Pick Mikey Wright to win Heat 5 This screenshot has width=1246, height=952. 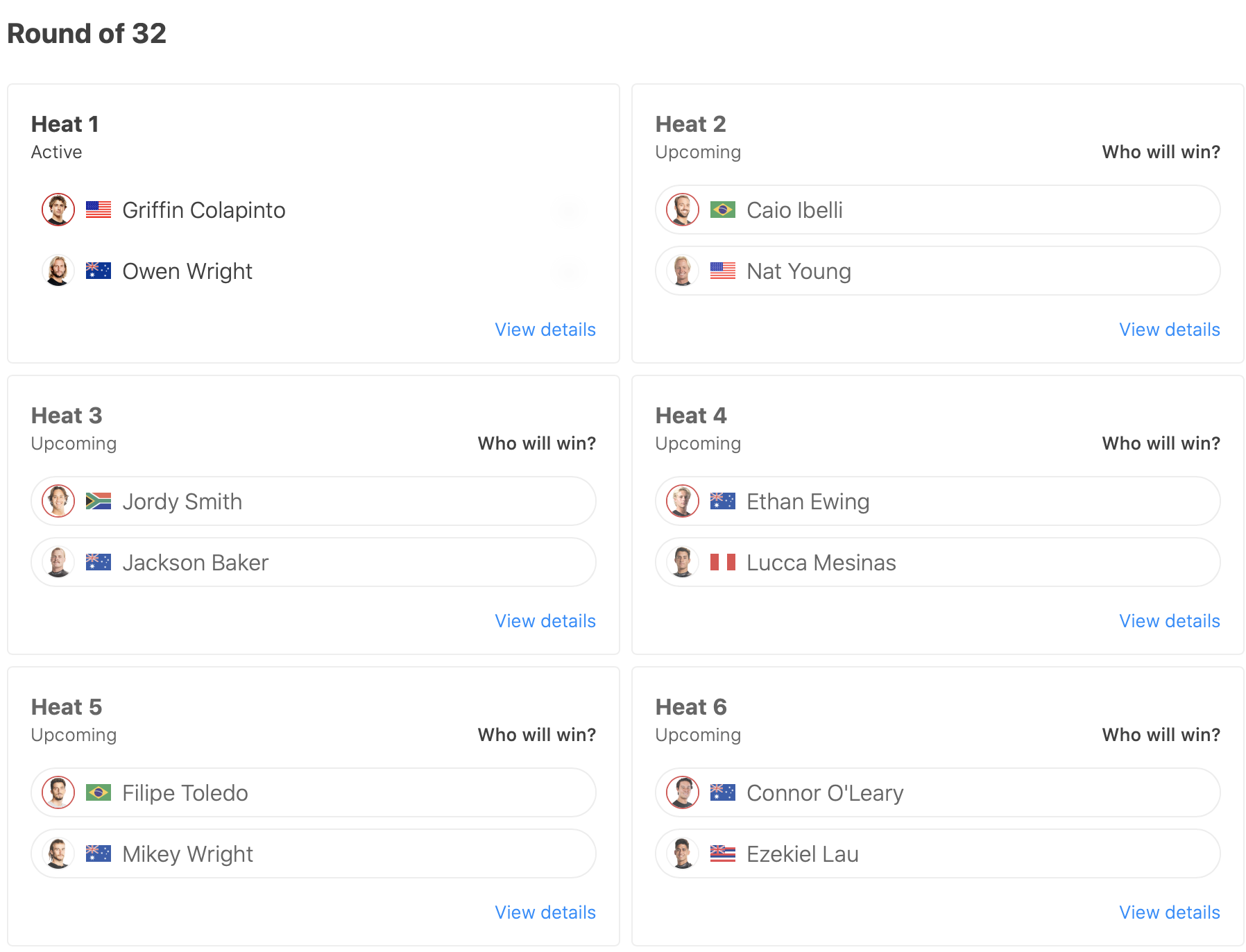pos(312,853)
